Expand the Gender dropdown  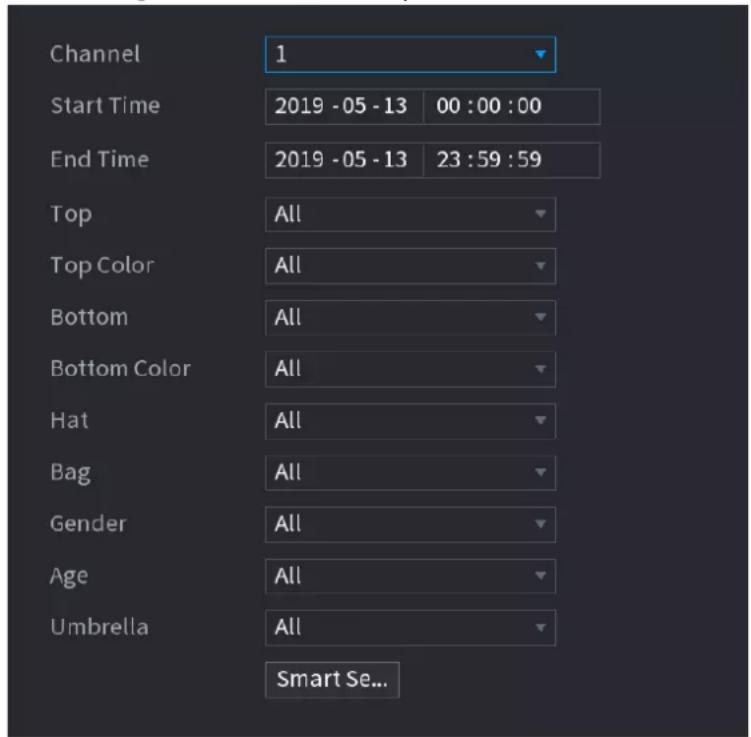point(410,524)
